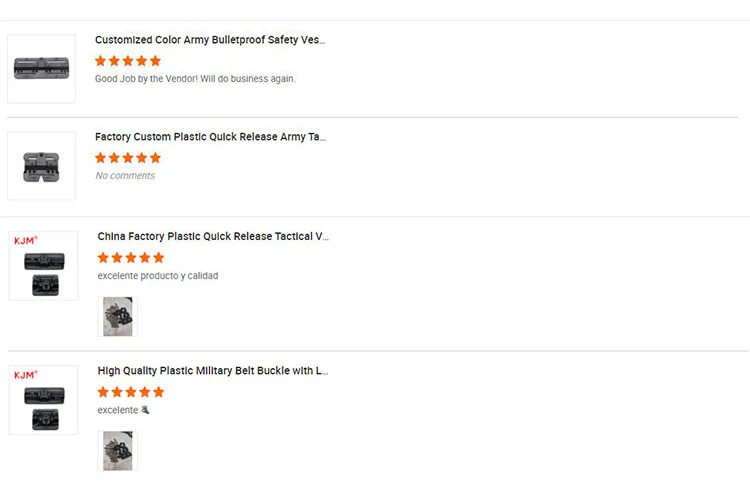Click the star rating under Customized Color Army
This screenshot has height=502, width=750.
128,61
